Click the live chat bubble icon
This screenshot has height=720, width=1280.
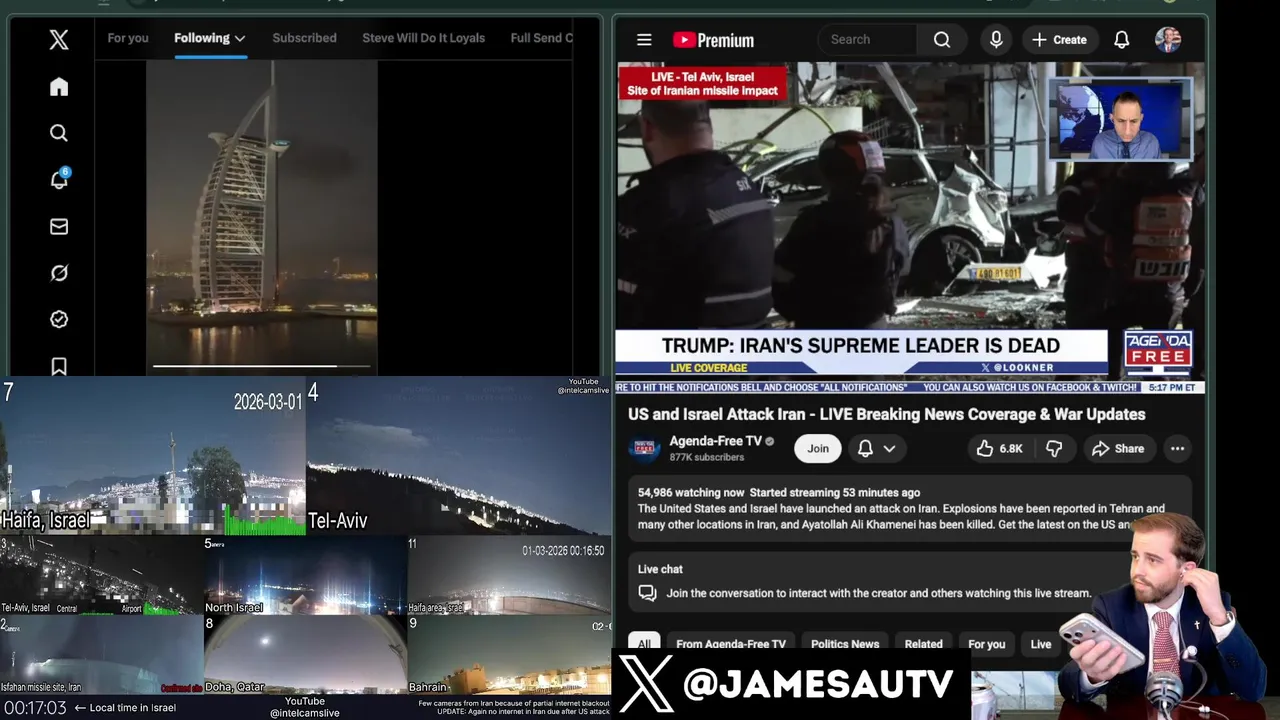pyautogui.click(x=648, y=593)
